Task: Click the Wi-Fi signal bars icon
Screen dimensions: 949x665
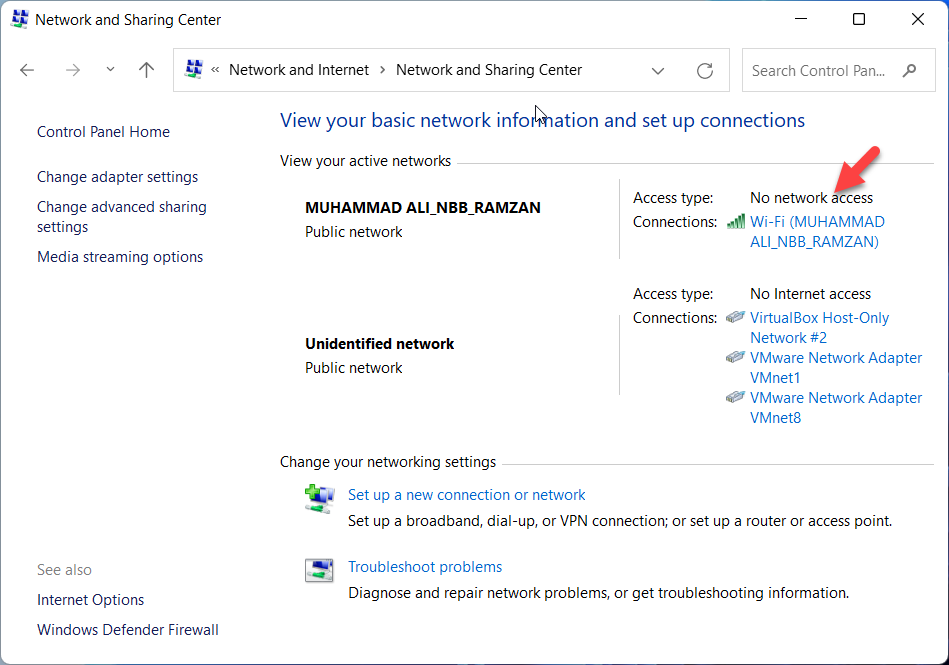Action: pos(736,222)
